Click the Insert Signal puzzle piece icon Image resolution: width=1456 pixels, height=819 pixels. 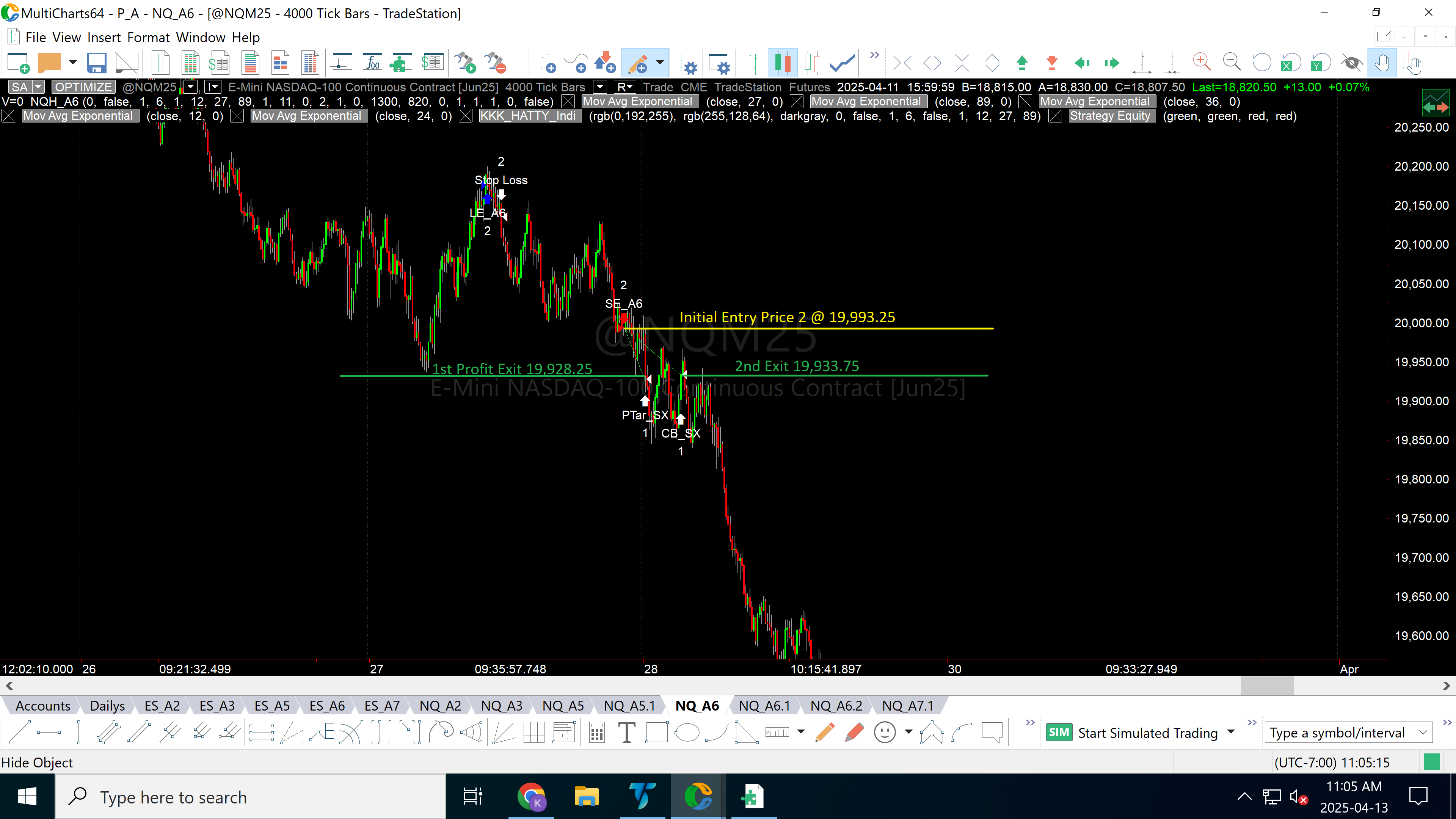[x=400, y=63]
